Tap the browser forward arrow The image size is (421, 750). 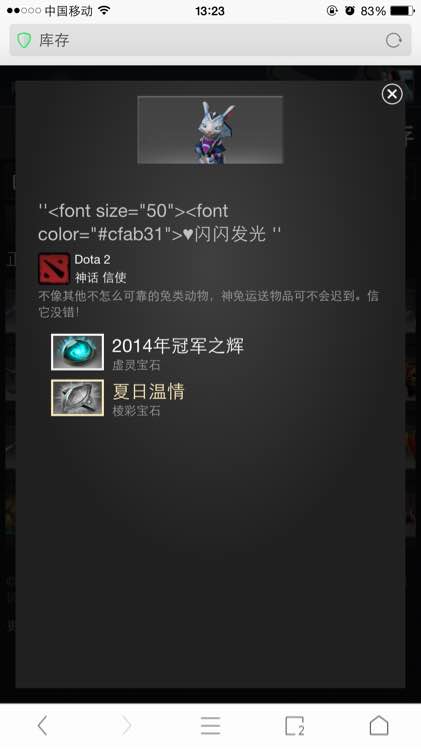point(126,725)
